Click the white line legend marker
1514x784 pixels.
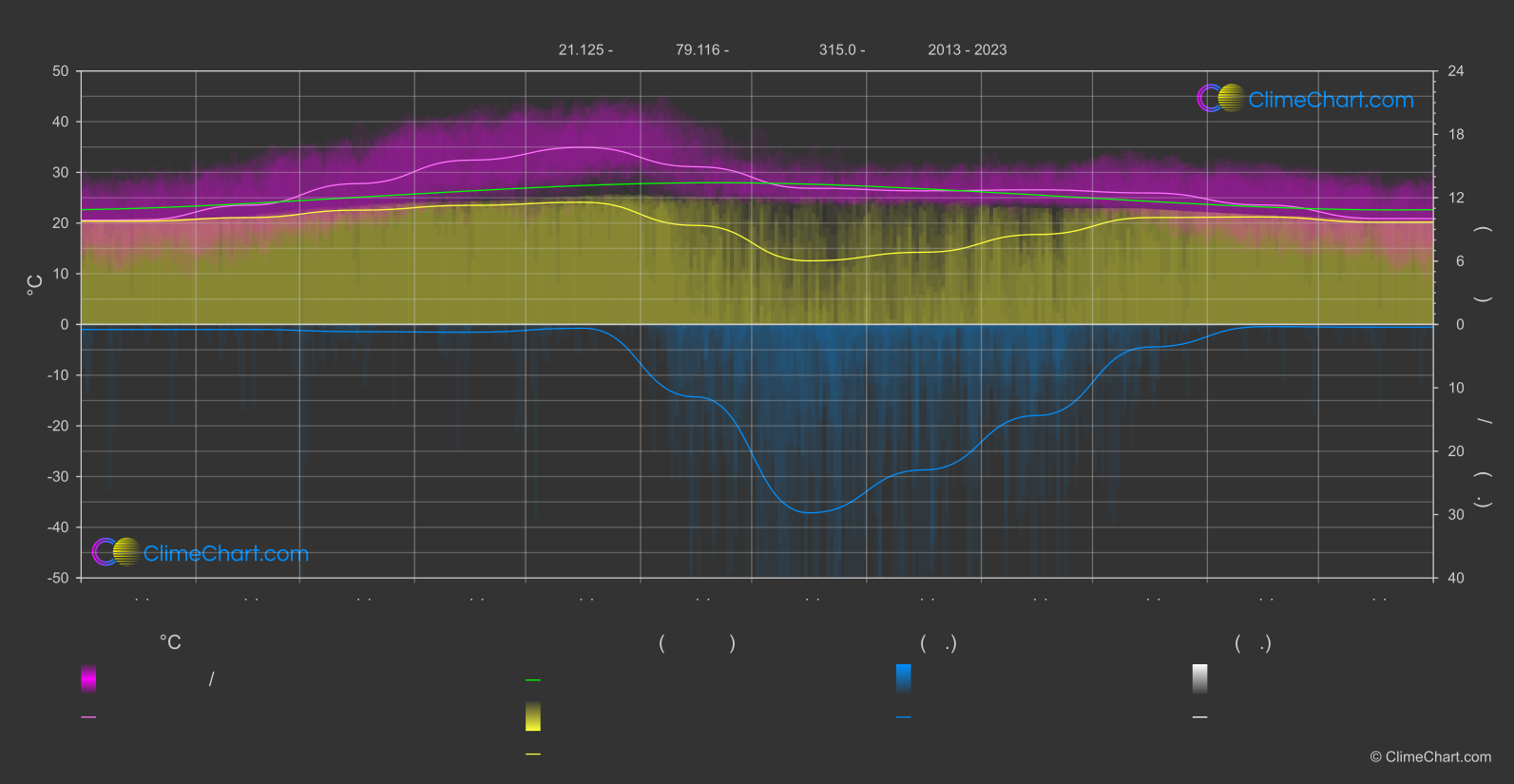(x=1199, y=717)
